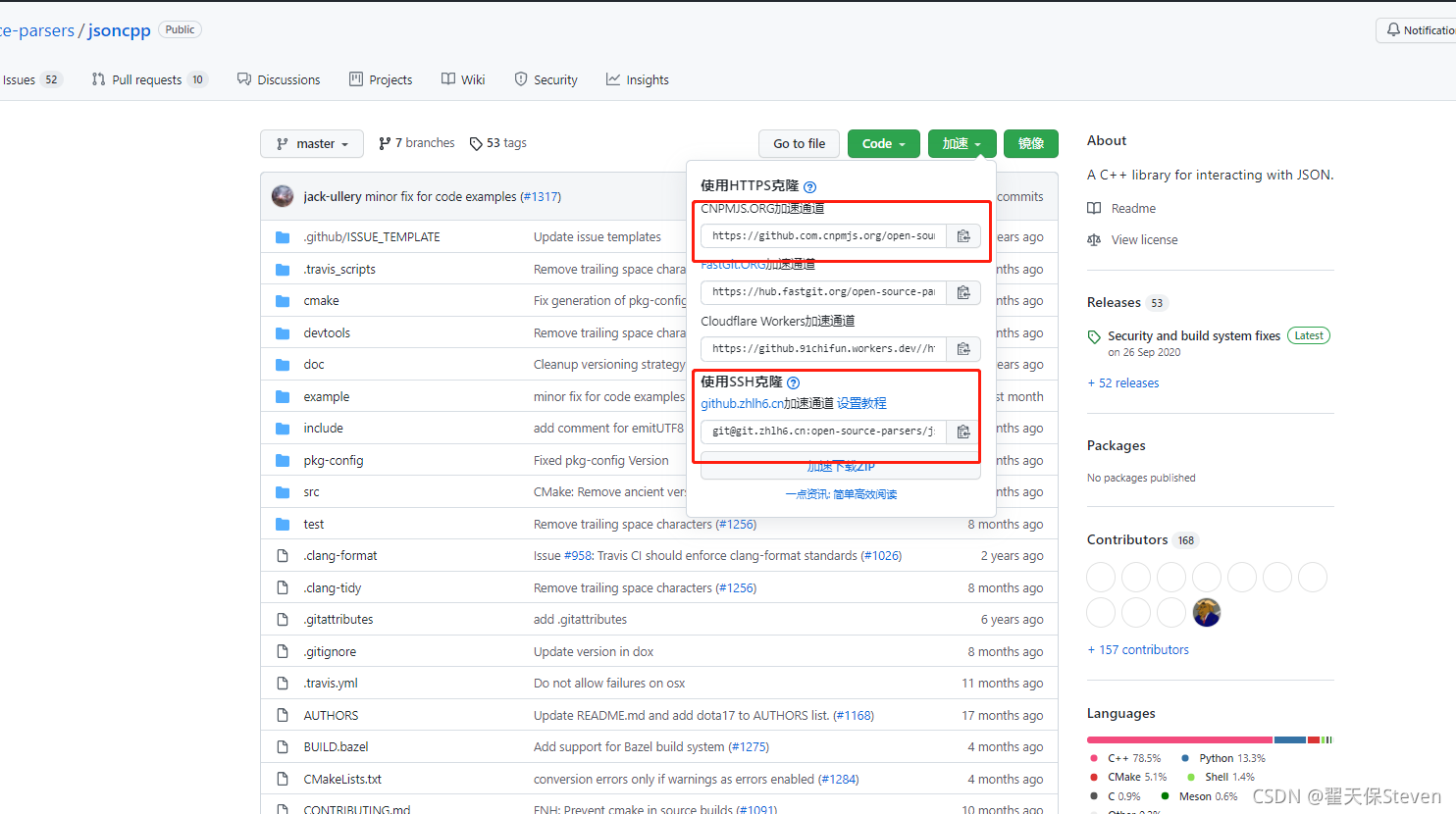Copy the FastGit.ORG clone URL
The width and height of the screenshot is (1456, 814).
963,291
